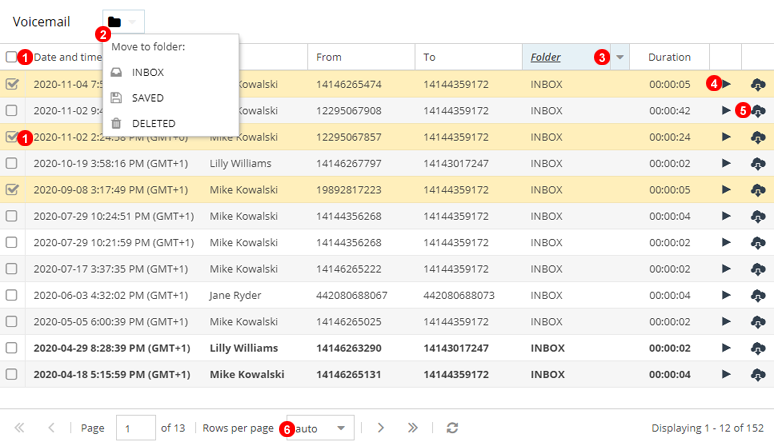Screen dimensions: 774x446
Task: Jump to the last page of voicemails
Action: click(413, 428)
